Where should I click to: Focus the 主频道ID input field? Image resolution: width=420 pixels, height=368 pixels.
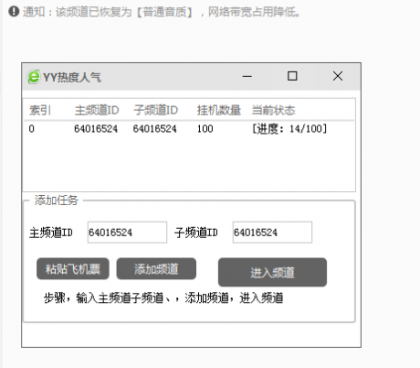coord(127,232)
